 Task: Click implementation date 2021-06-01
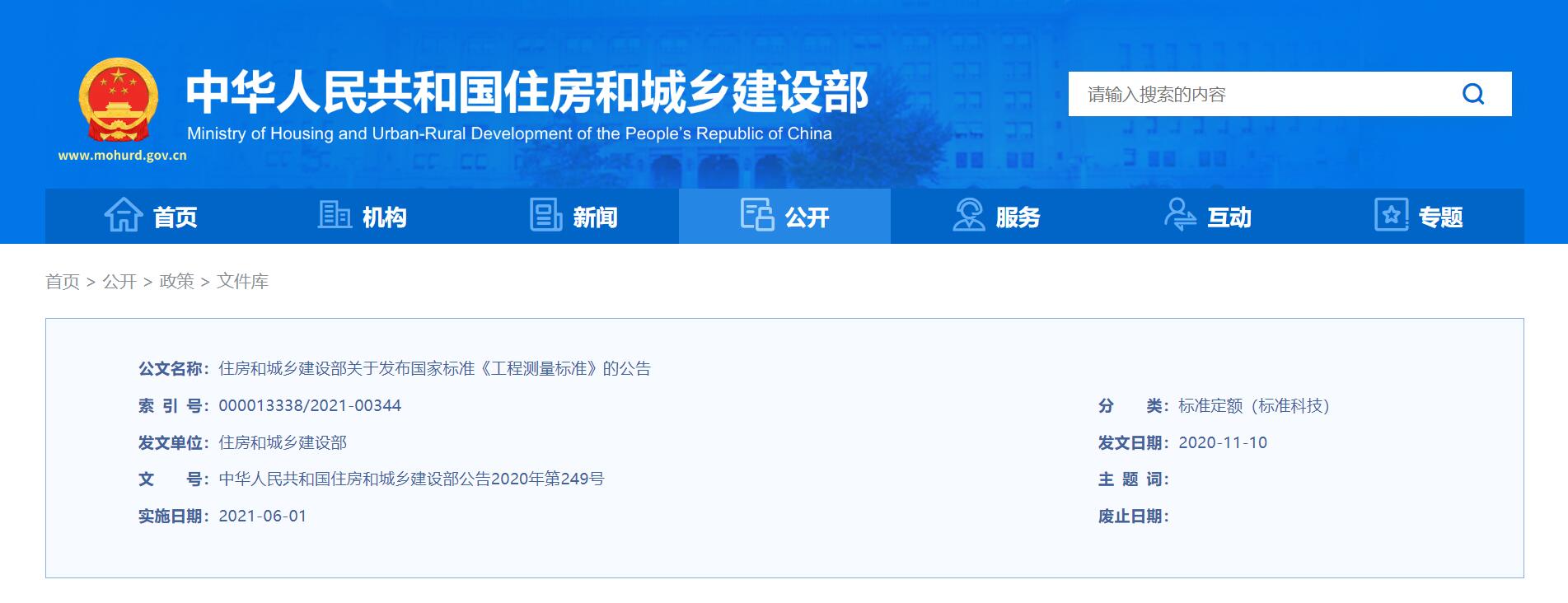(262, 516)
